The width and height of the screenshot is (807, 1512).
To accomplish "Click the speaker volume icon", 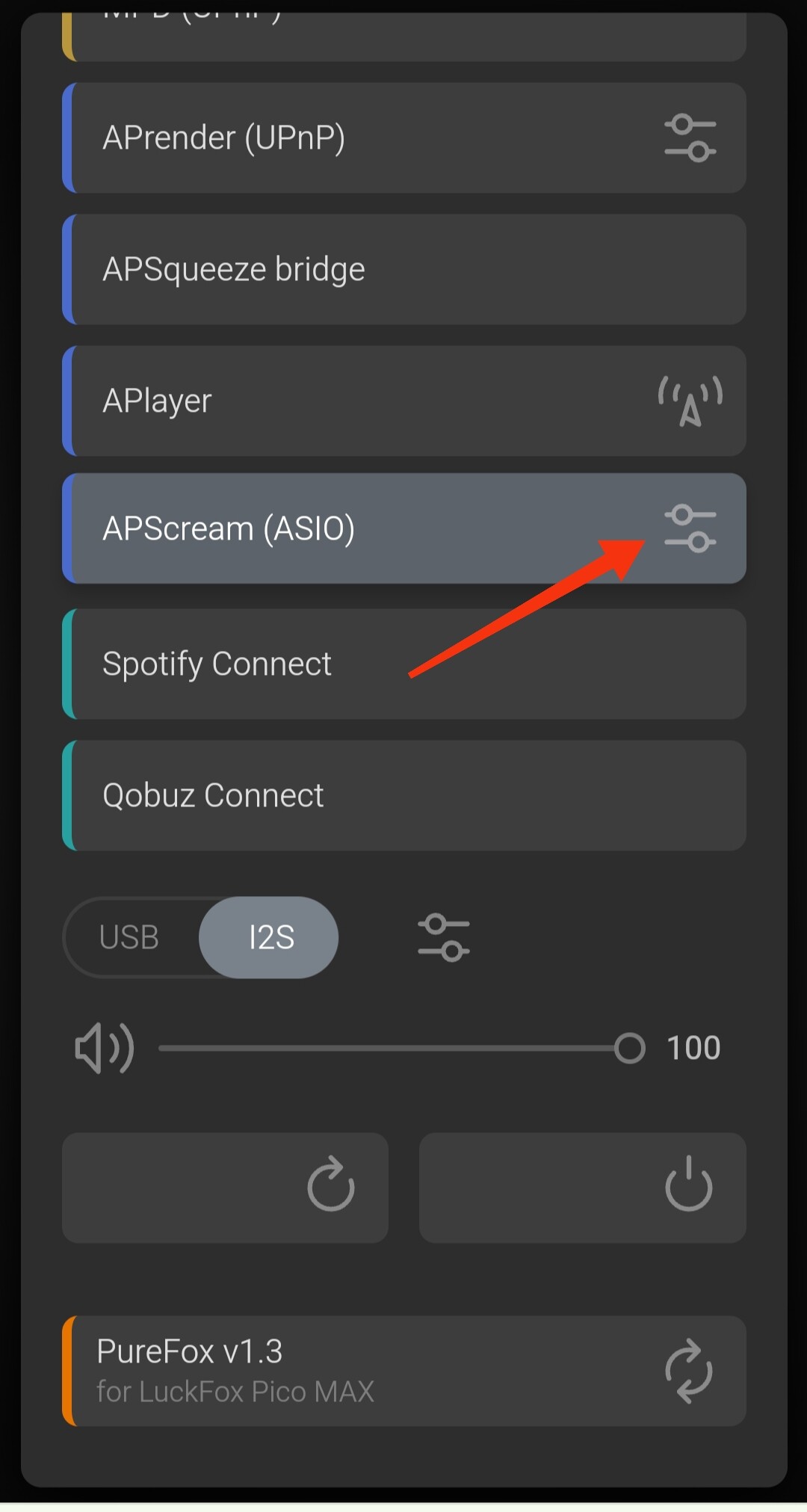I will 105,1049.
